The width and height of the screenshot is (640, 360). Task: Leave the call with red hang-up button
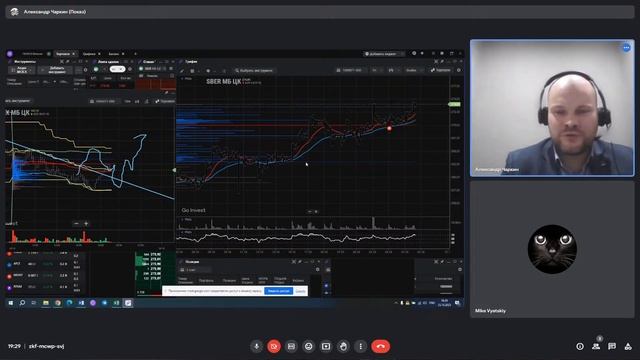(x=380, y=346)
